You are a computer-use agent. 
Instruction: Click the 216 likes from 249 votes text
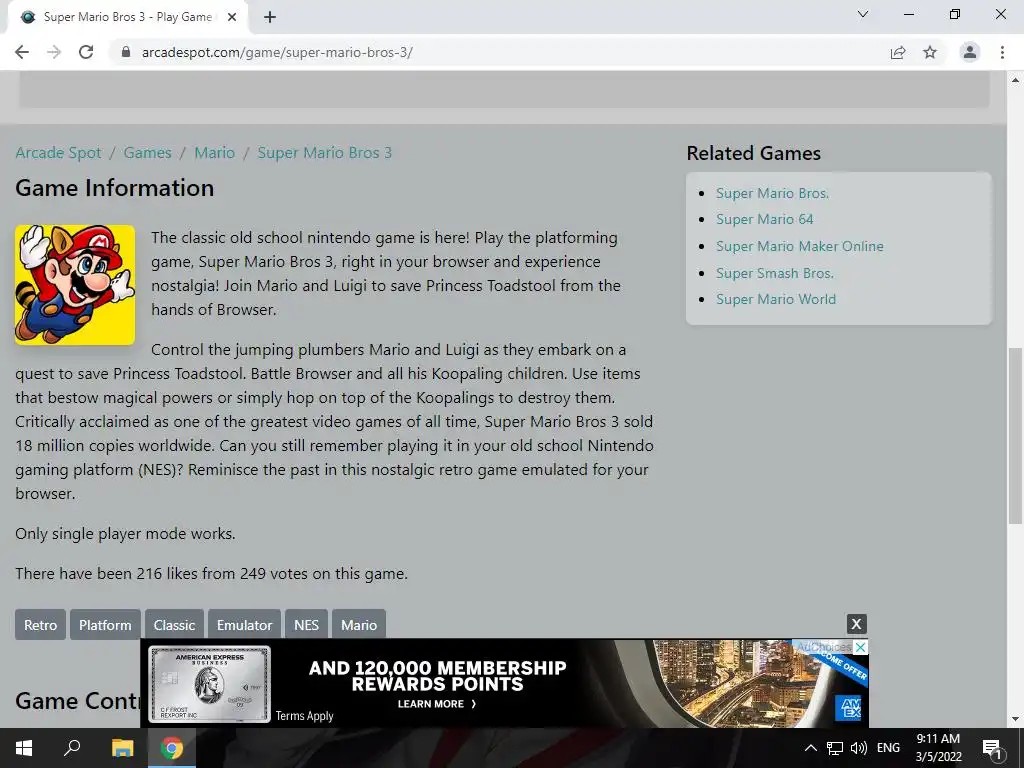(212, 573)
